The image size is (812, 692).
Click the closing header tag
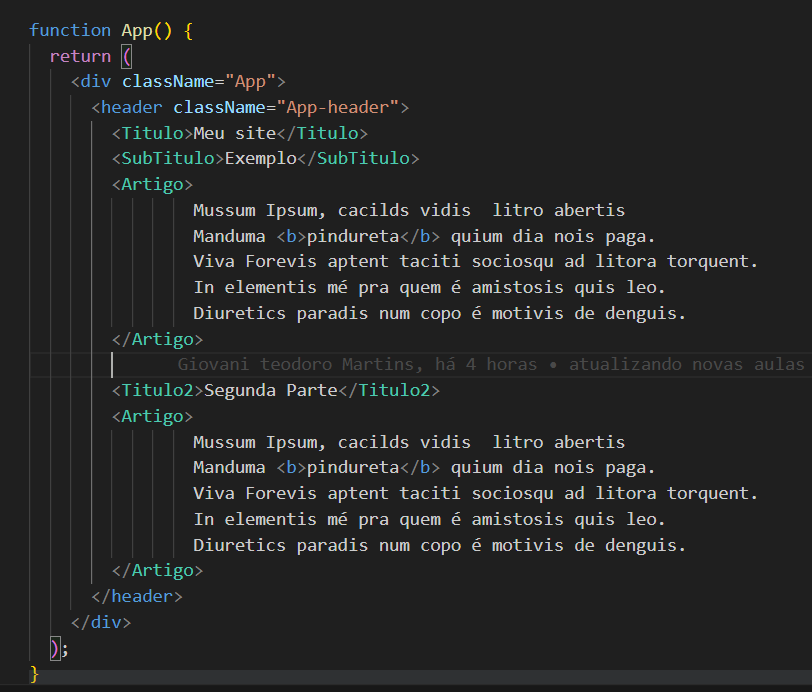tap(137, 597)
